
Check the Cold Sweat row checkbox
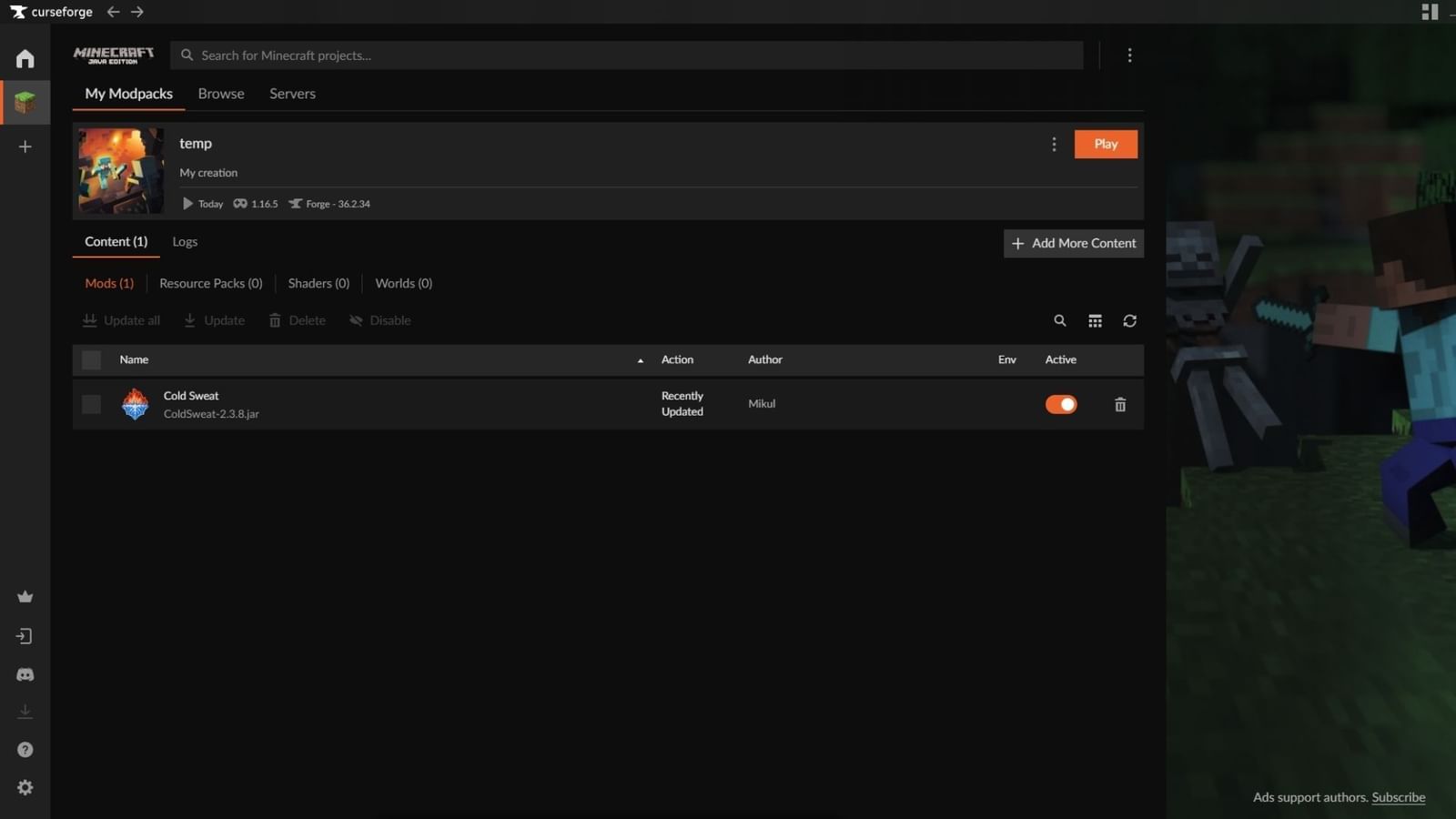(91, 404)
